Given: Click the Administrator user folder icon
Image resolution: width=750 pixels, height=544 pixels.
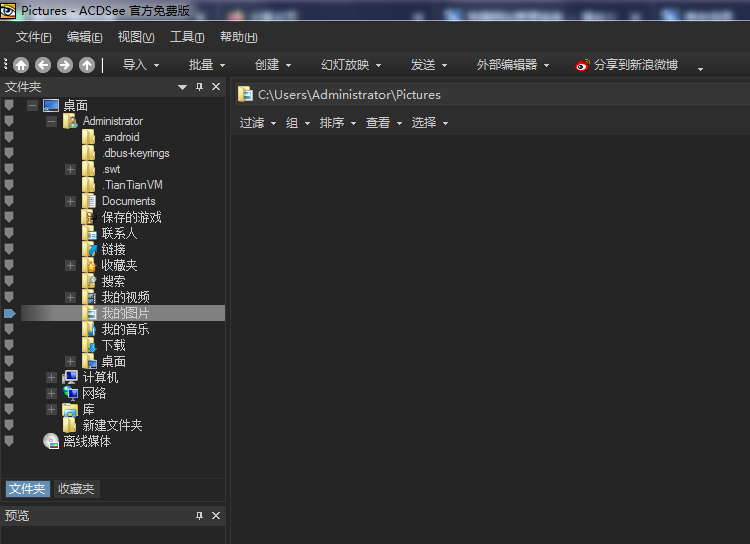Looking at the screenshot, I should (70, 121).
